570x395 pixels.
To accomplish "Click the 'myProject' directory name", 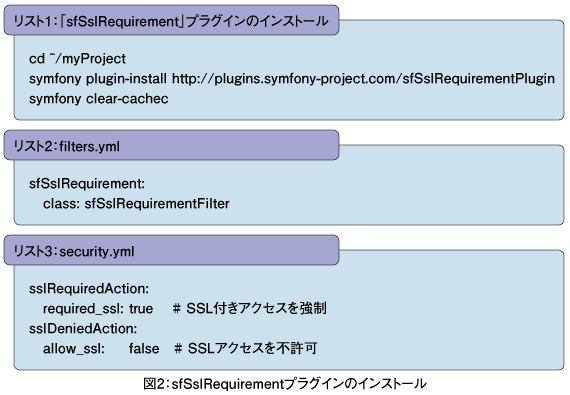I will pos(94,59).
